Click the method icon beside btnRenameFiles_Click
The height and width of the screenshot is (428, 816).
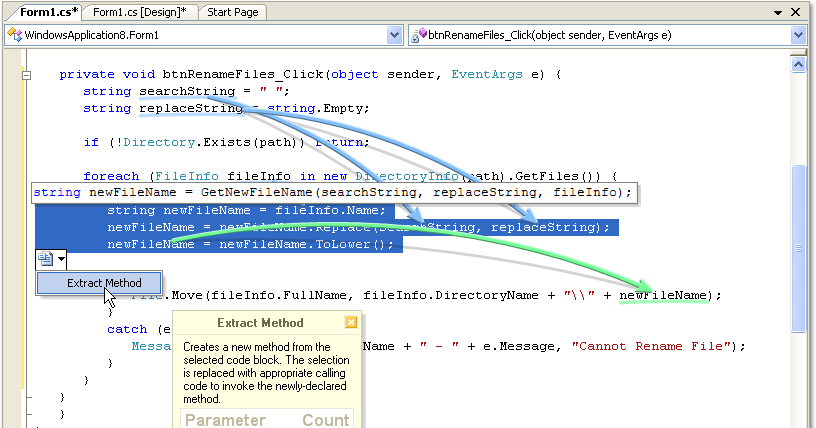pos(419,35)
